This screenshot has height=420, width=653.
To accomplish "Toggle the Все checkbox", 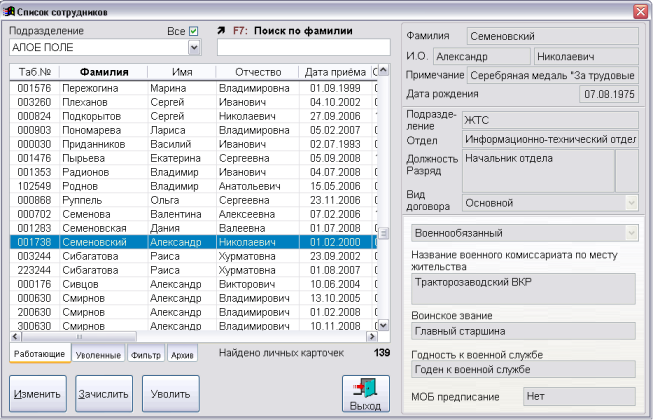I will (193, 31).
